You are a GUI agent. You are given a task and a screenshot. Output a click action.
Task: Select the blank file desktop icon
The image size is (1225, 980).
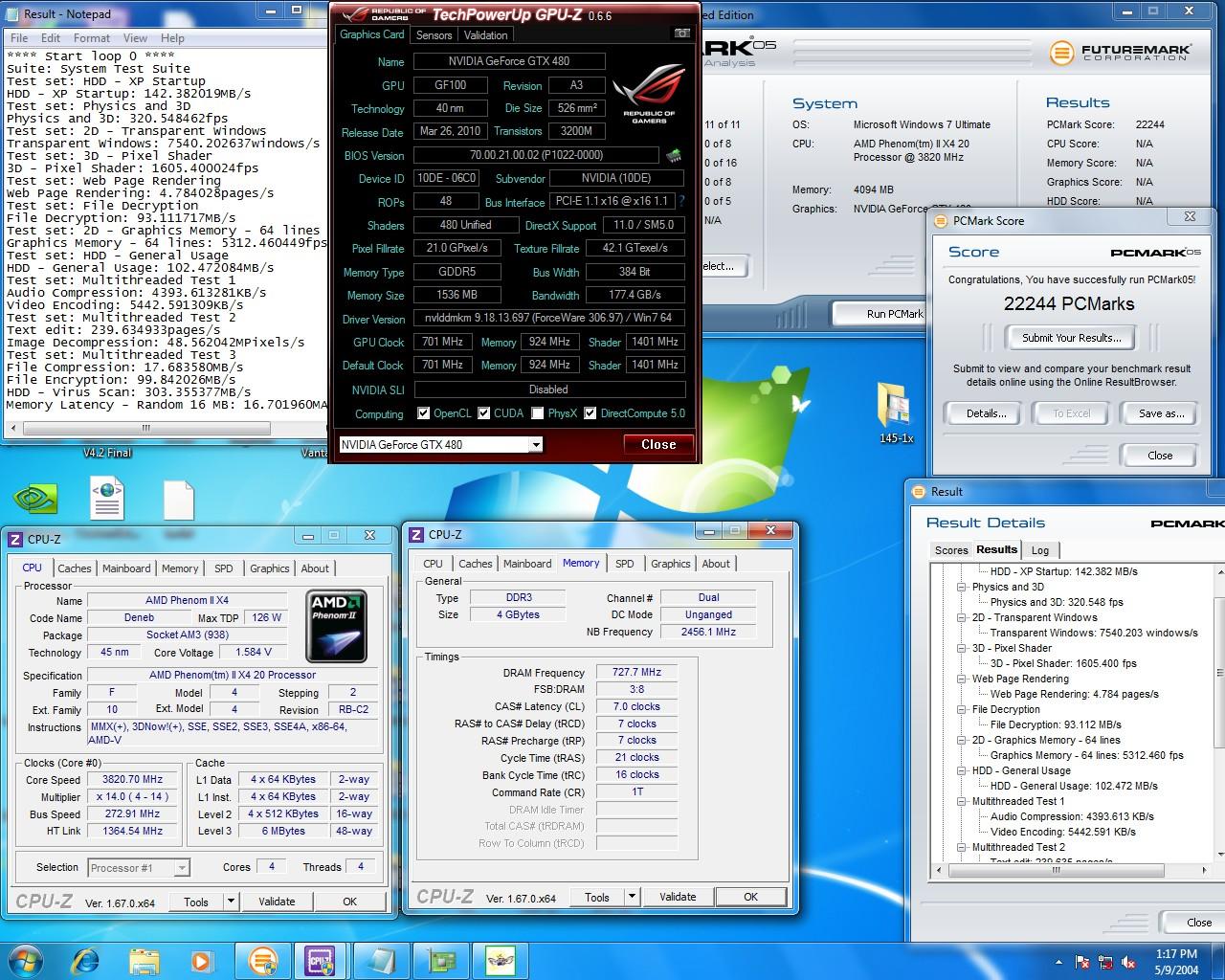coord(179,500)
